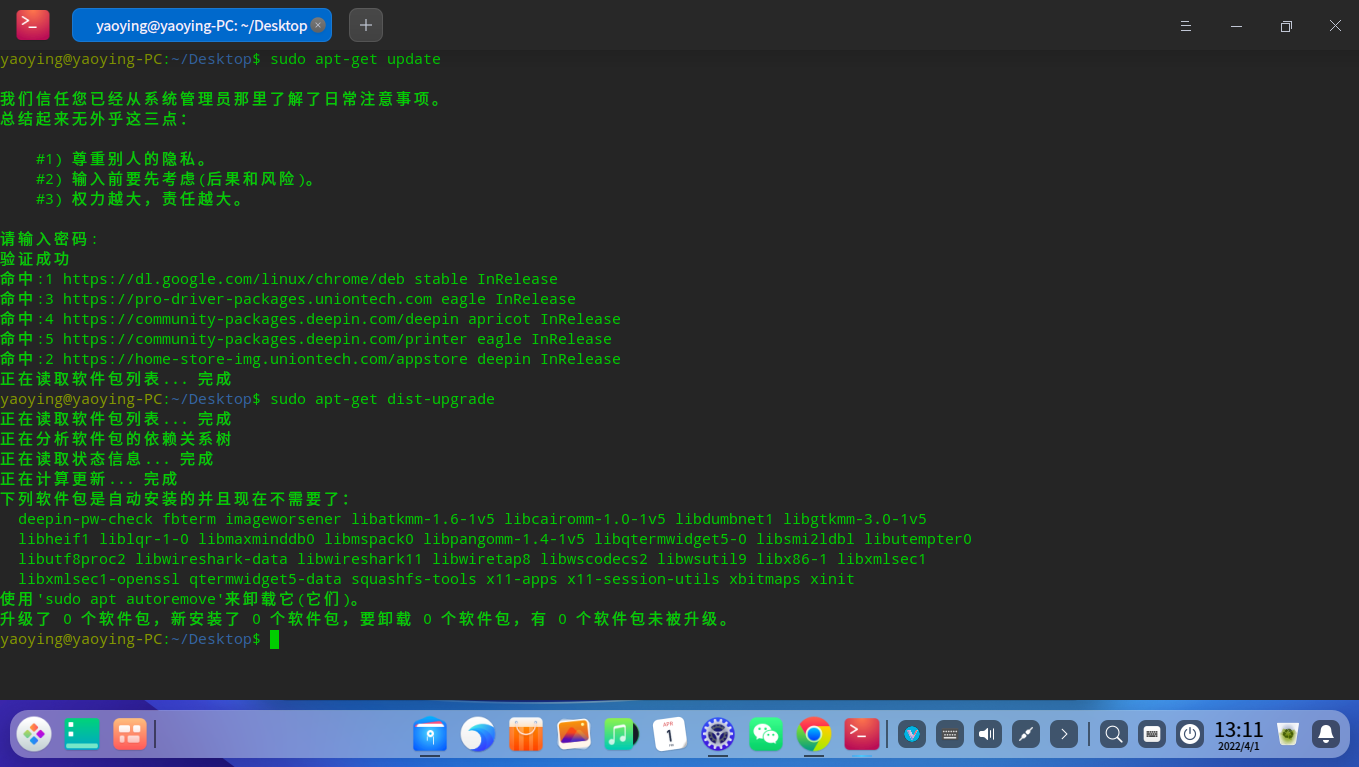Open a new terminal tab with the plus button
Screen dimensions: 1359x767
pos(365,25)
